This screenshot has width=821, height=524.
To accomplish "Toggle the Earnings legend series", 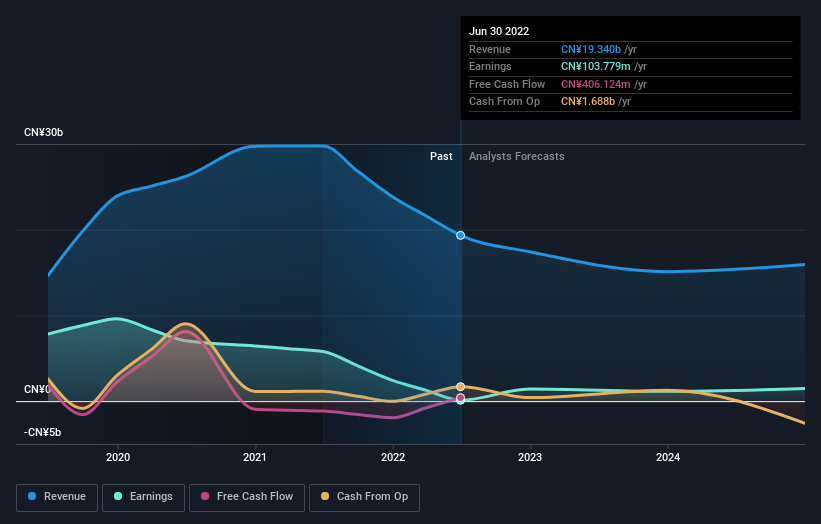I will pyautogui.click(x=143, y=497).
